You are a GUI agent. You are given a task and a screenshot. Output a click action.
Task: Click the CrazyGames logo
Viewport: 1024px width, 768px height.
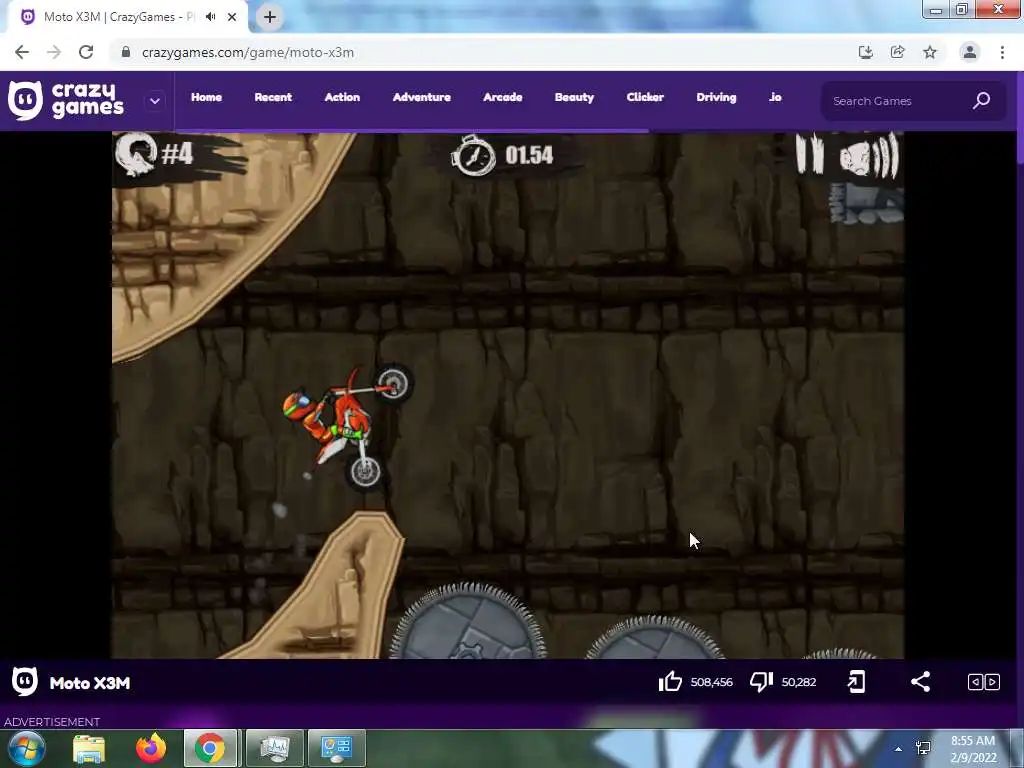tap(65, 101)
